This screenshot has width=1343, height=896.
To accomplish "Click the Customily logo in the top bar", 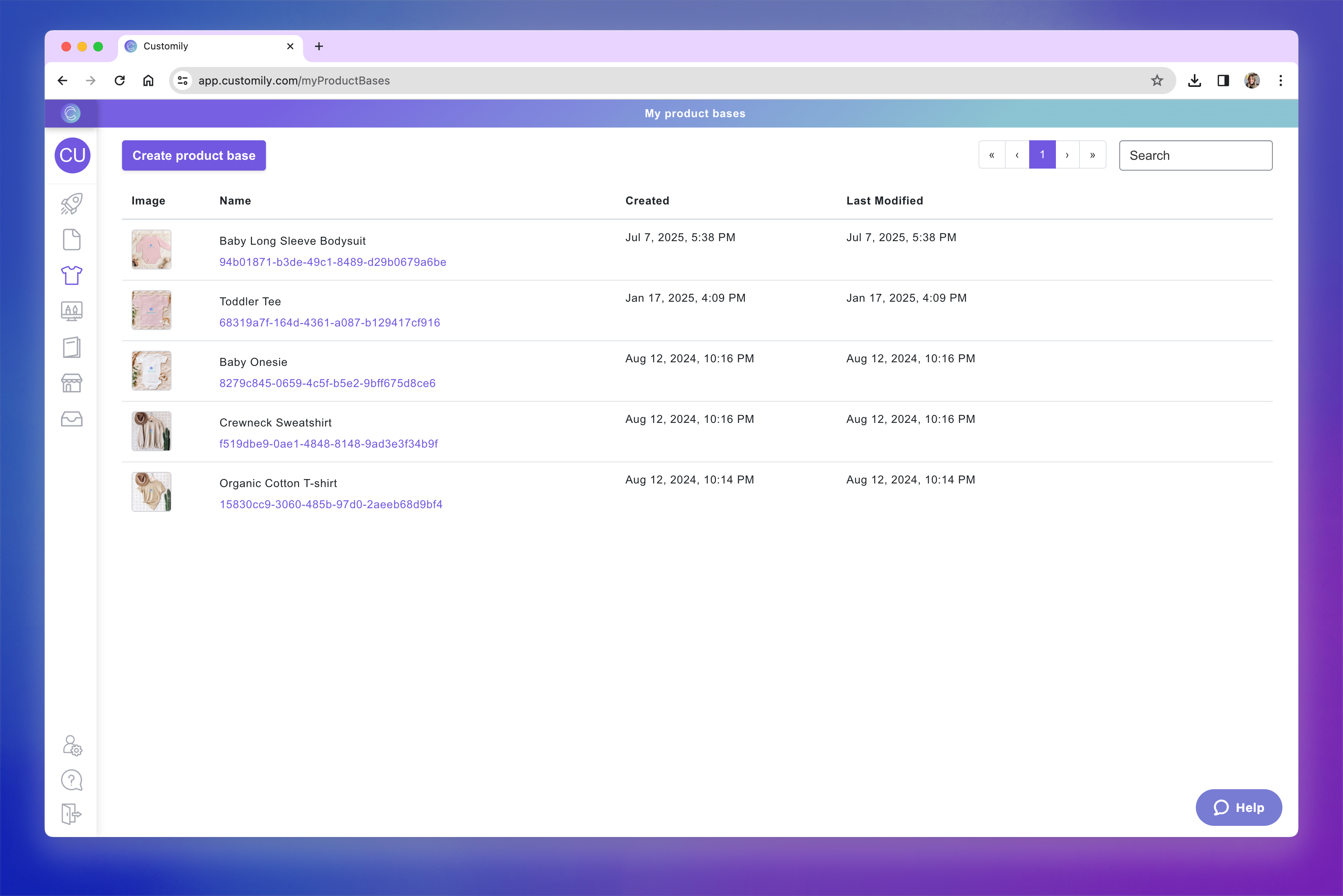I will click(x=71, y=113).
